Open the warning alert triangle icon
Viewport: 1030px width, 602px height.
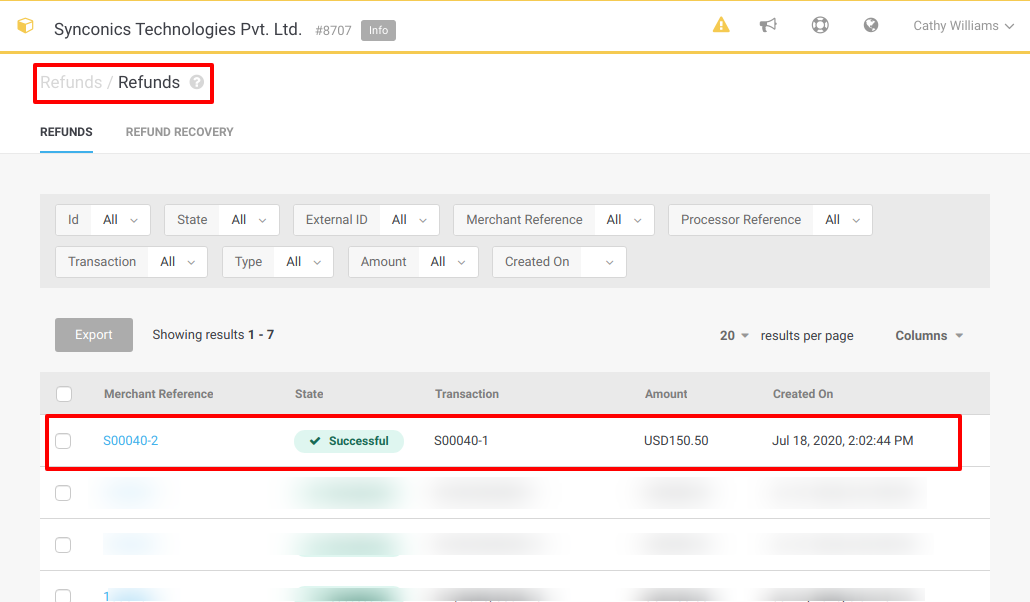(721, 26)
